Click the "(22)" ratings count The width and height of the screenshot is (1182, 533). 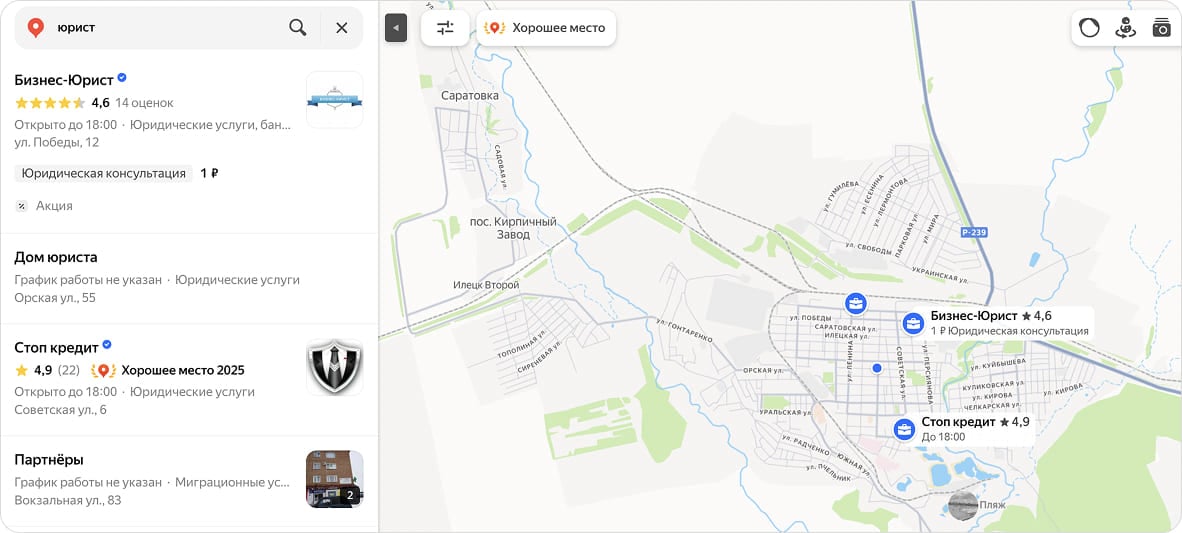(x=69, y=370)
